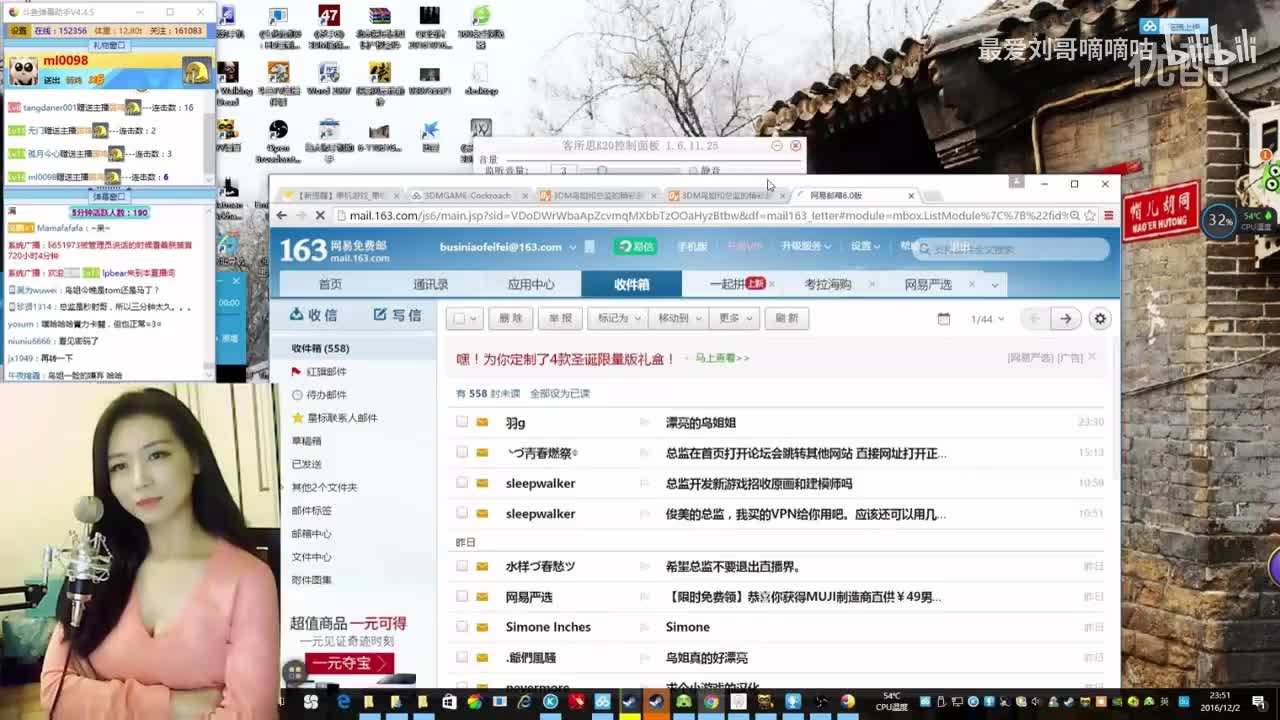The height and width of the screenshot is (720, 1280).
Task: Open the Word 2007 desktop shortcut
Action: click(x=329, y=78)
